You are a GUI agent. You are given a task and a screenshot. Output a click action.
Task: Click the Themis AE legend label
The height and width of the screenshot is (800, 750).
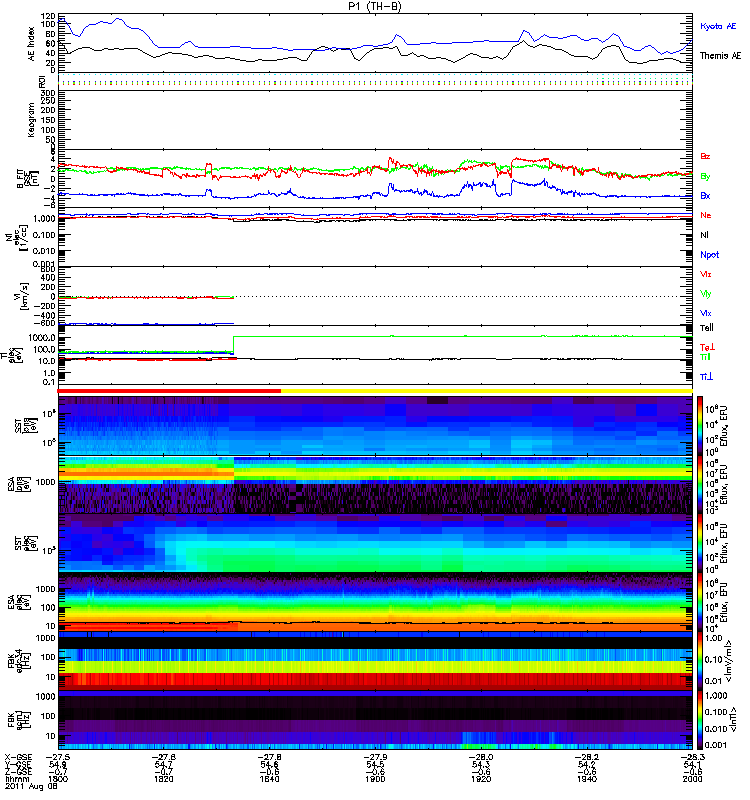720,56
